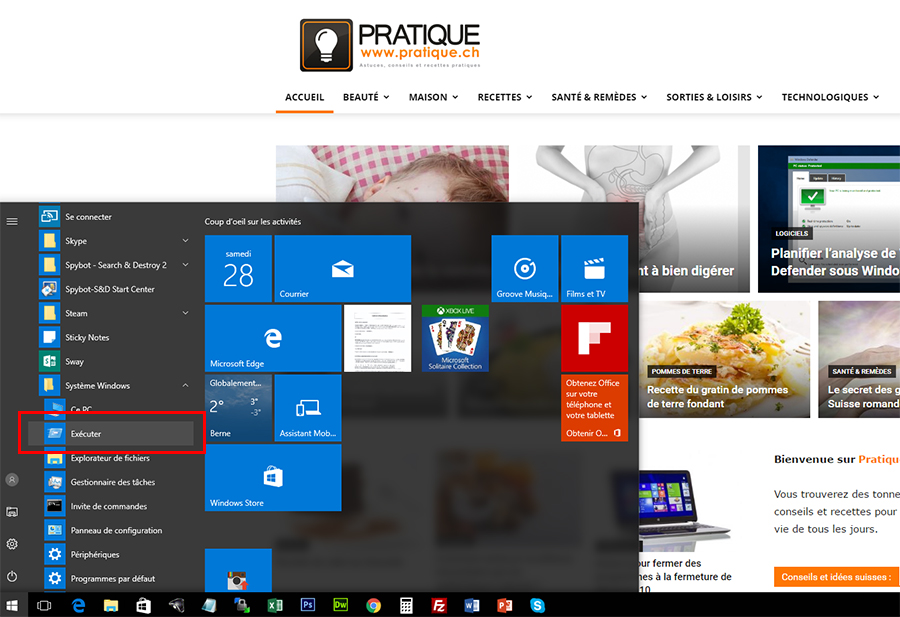
Task: Expand the Skype folder chevron
Action: click(185, 241)
